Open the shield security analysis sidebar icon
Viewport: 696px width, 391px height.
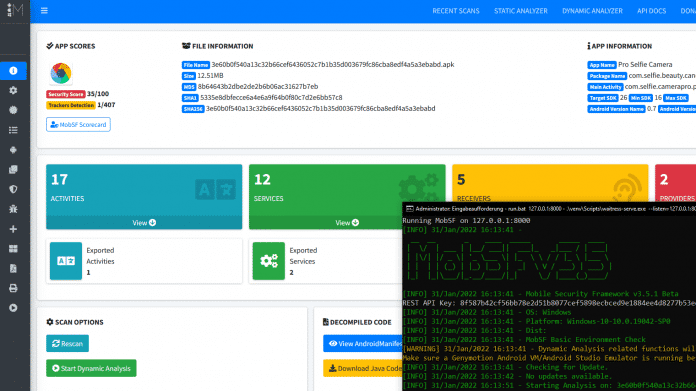[13, 190]
